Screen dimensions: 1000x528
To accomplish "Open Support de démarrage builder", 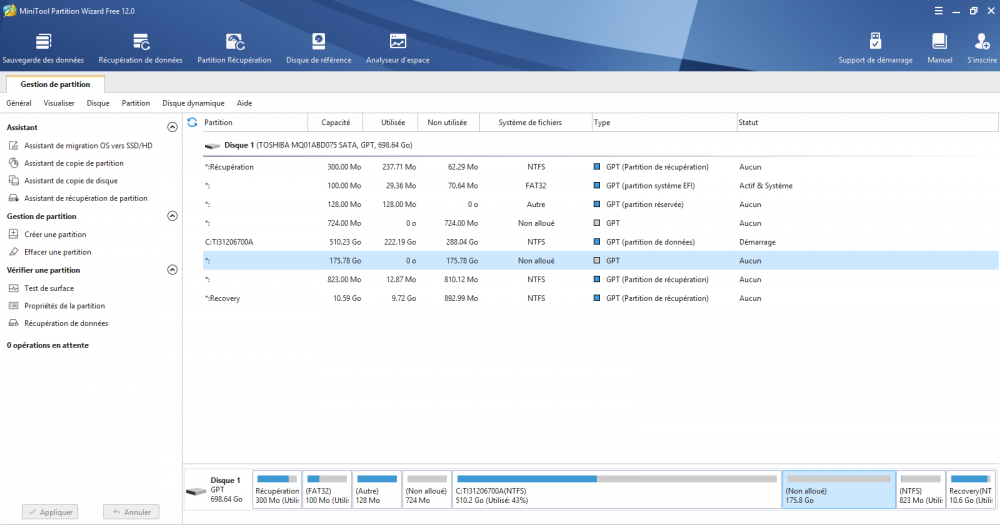I will [875, 48].
